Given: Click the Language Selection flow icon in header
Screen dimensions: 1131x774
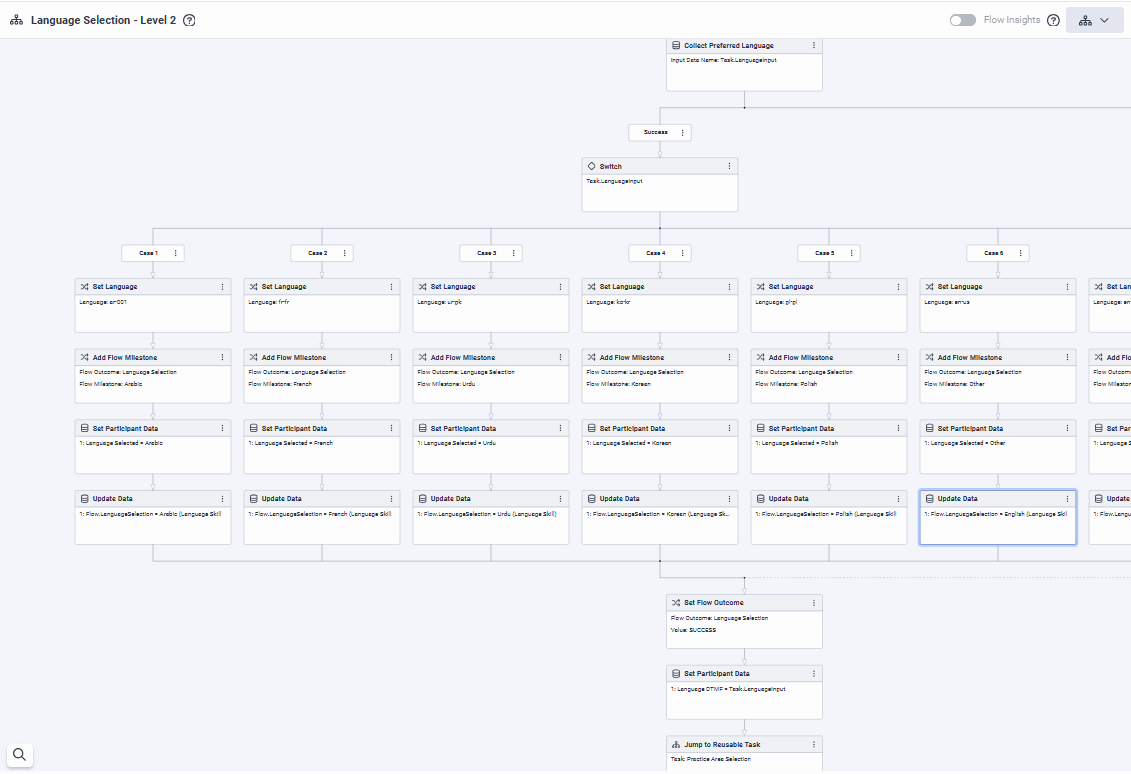Looking at the screenshot, I should click(16, 20).
